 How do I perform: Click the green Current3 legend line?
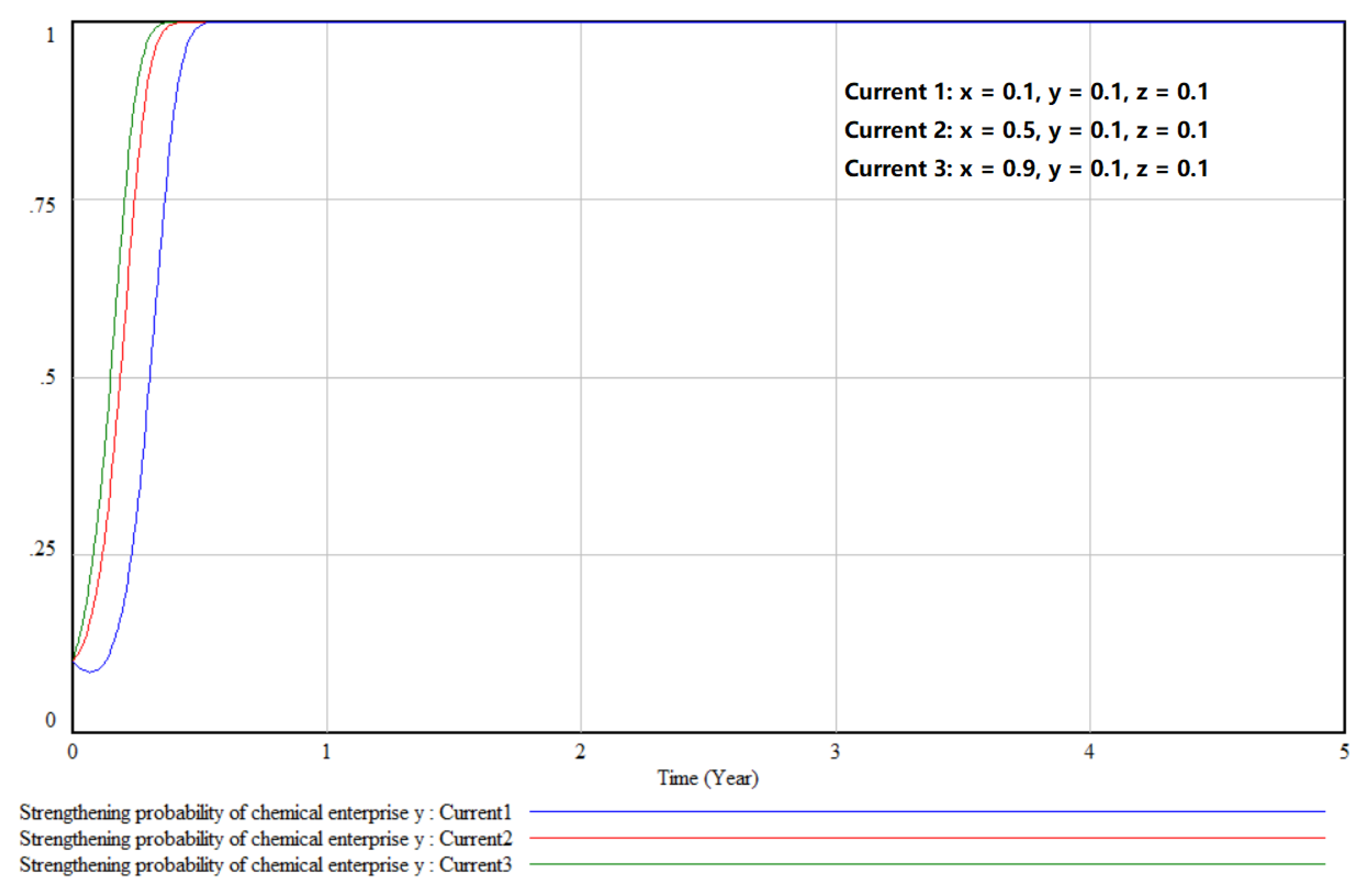926,864
